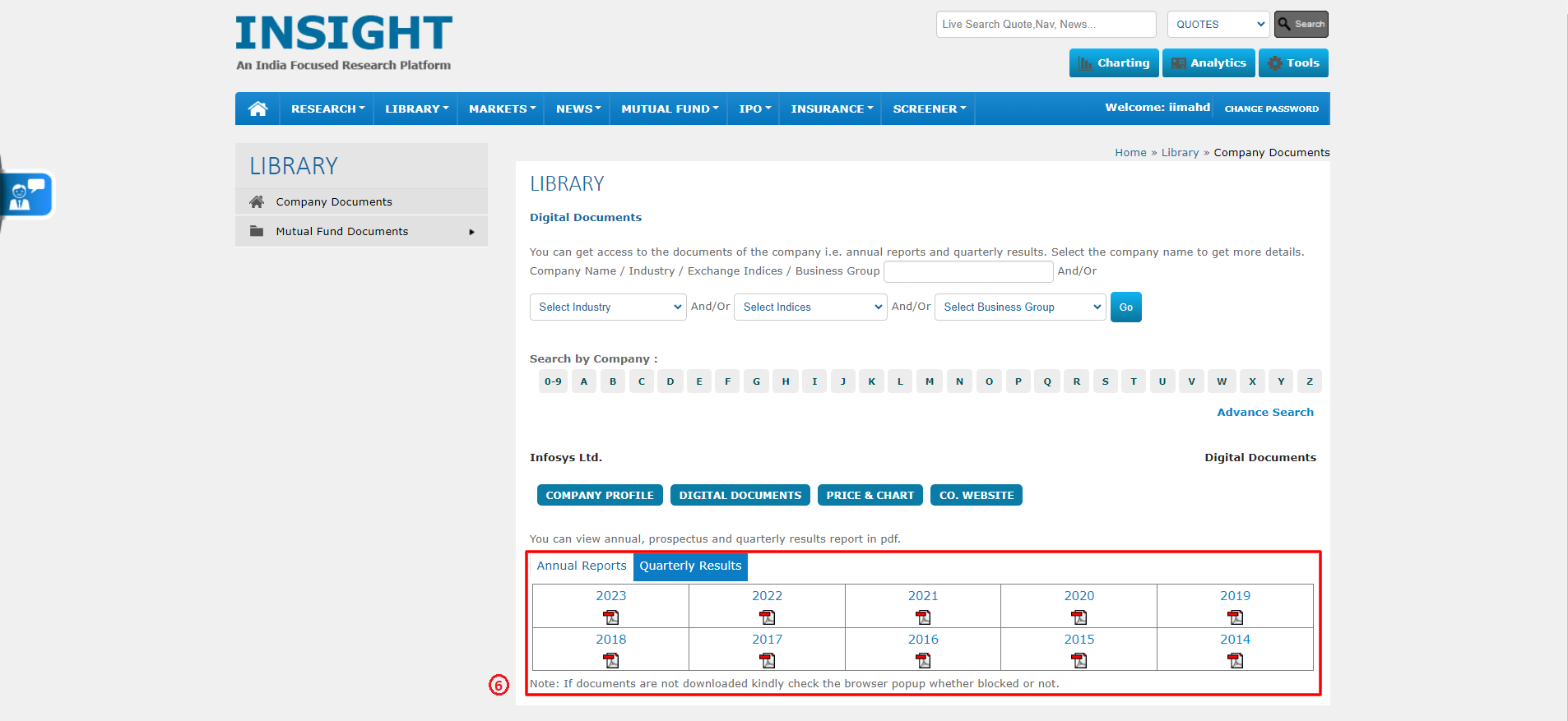Screen dimensions: 1568x721
Task: Expand the NEWS menu
Action: 578,109
